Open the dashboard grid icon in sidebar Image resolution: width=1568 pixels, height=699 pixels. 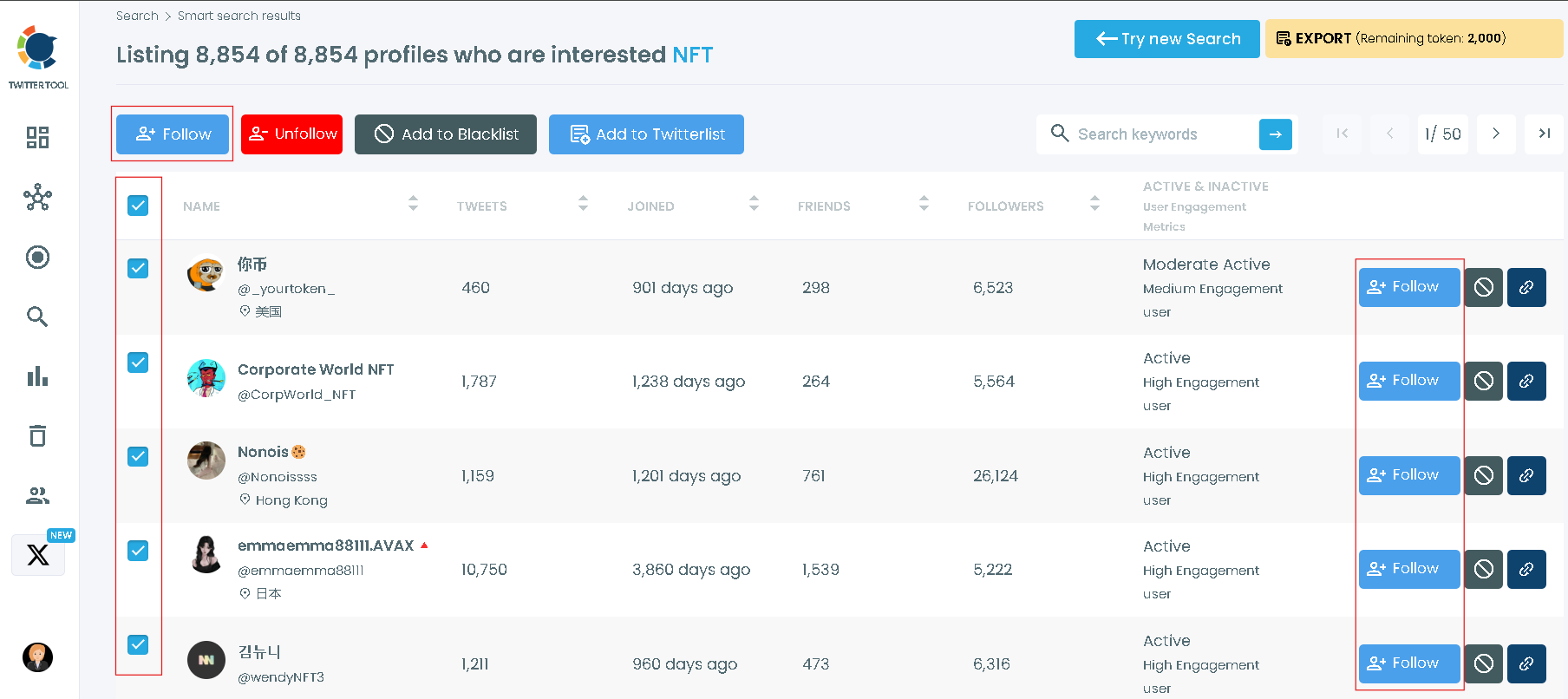click(x=37, y=137)
